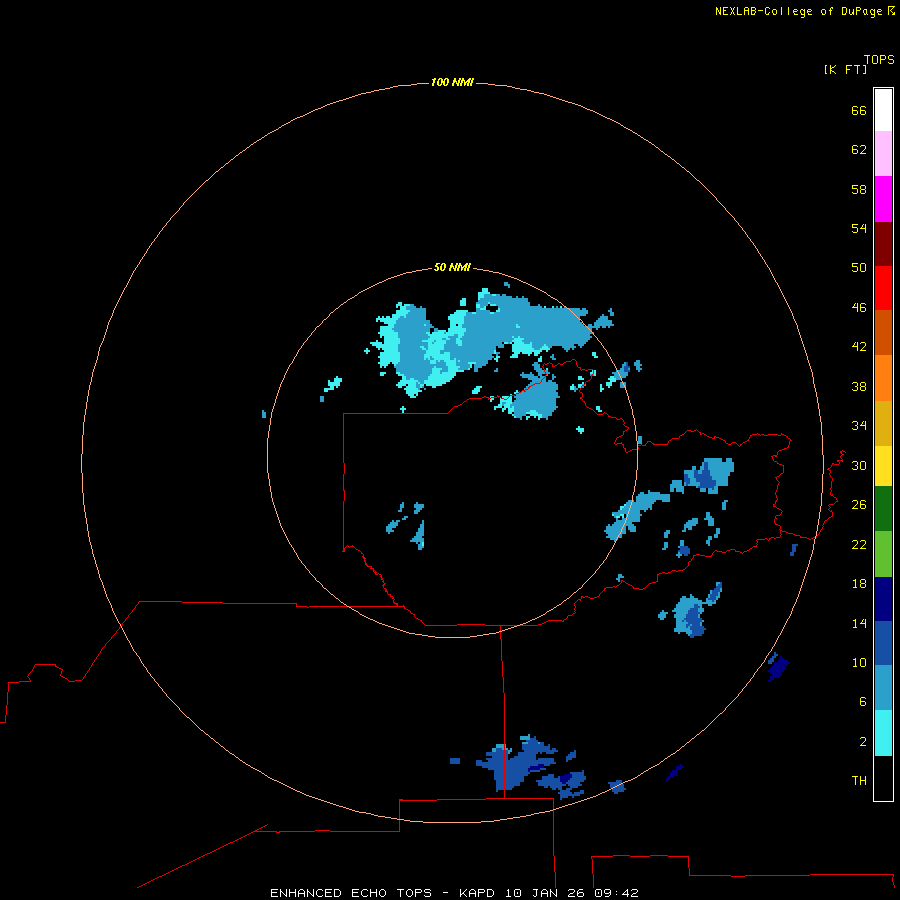This screenshot has height=900, width=900.
Task: Select the dark green legend swatch
Action: pos(883,509)
